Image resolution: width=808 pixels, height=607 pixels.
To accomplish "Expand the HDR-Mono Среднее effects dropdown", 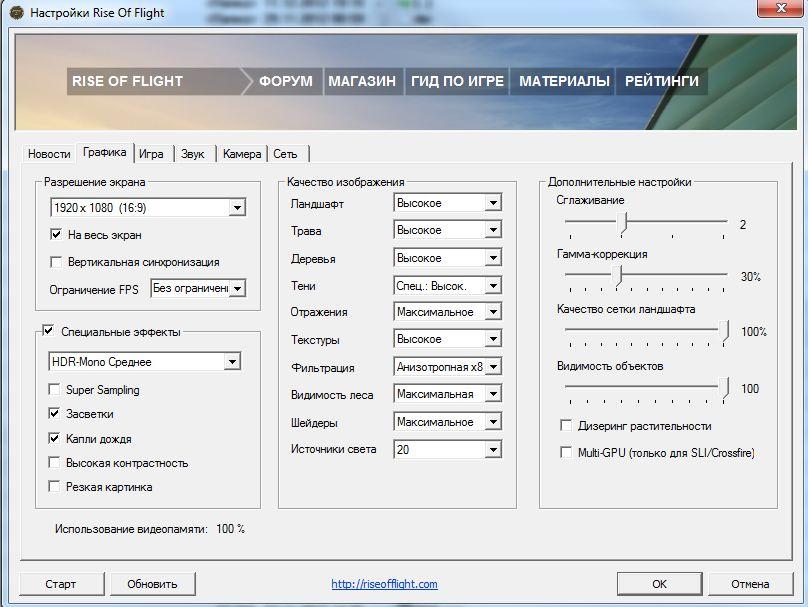I will click(144, 362).
